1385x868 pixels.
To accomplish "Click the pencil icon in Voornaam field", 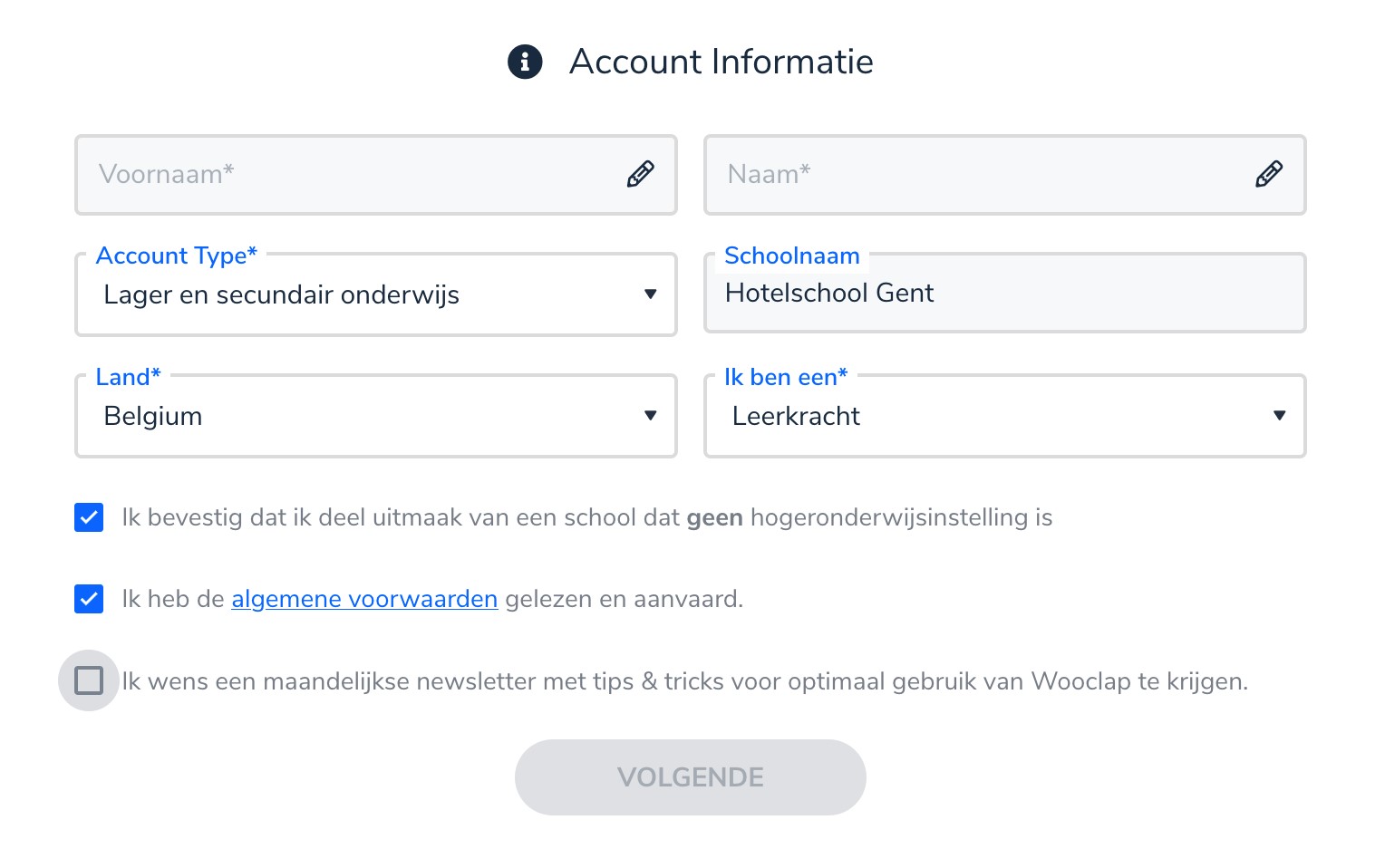I will click(x=640, y=174).
